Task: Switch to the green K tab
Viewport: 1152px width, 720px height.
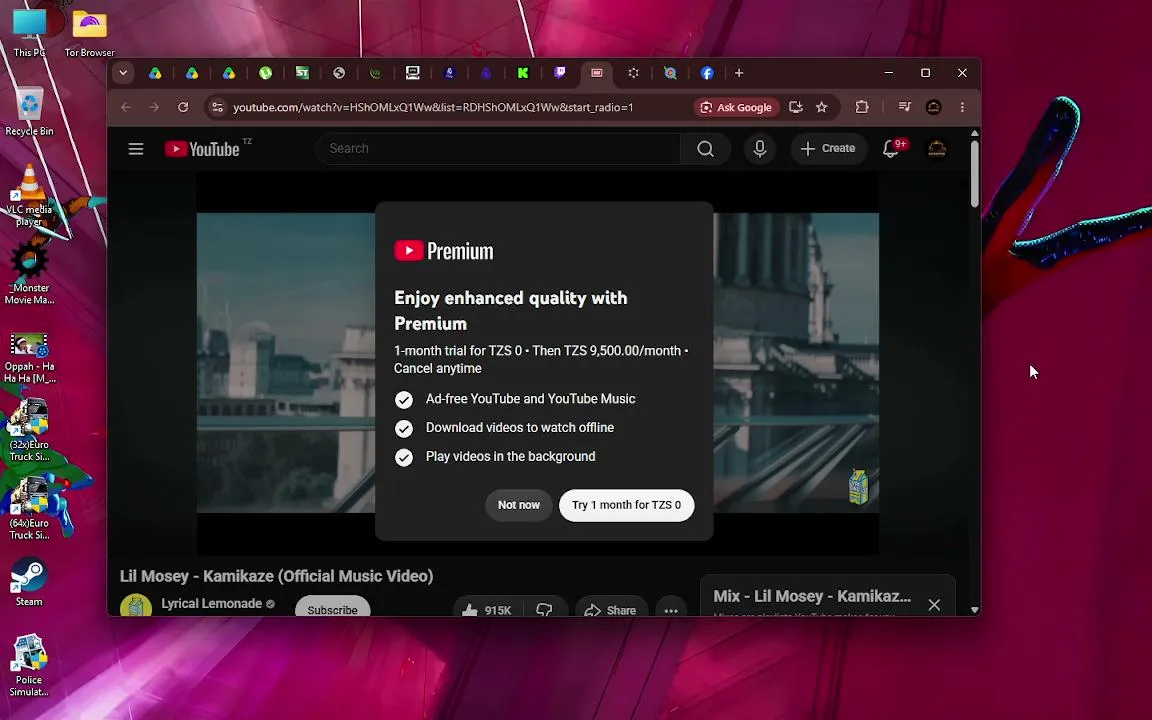Action: click(x=523, y=73)
